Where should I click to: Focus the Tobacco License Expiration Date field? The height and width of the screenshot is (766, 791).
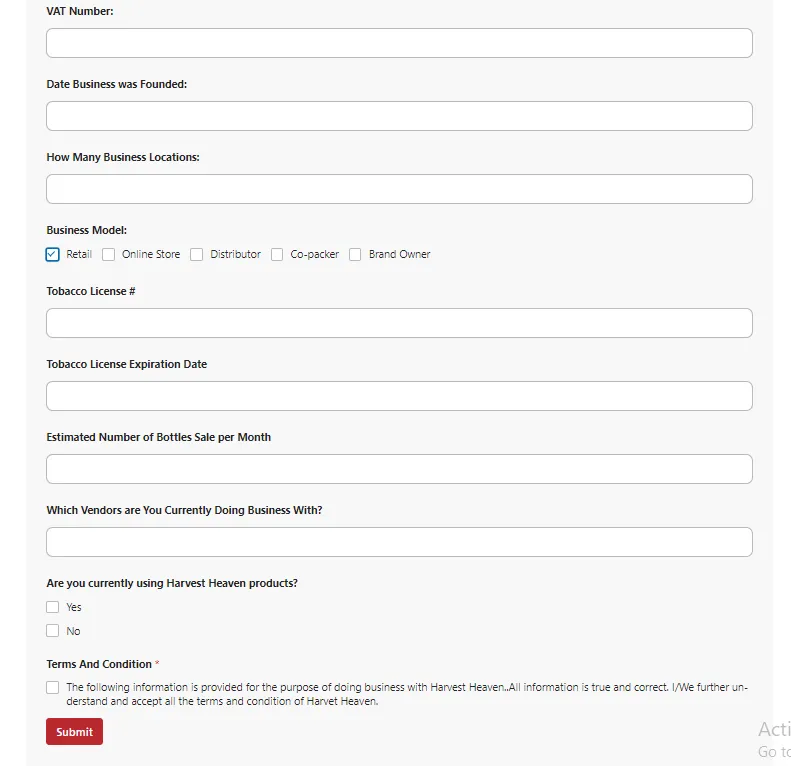point(399,396)
